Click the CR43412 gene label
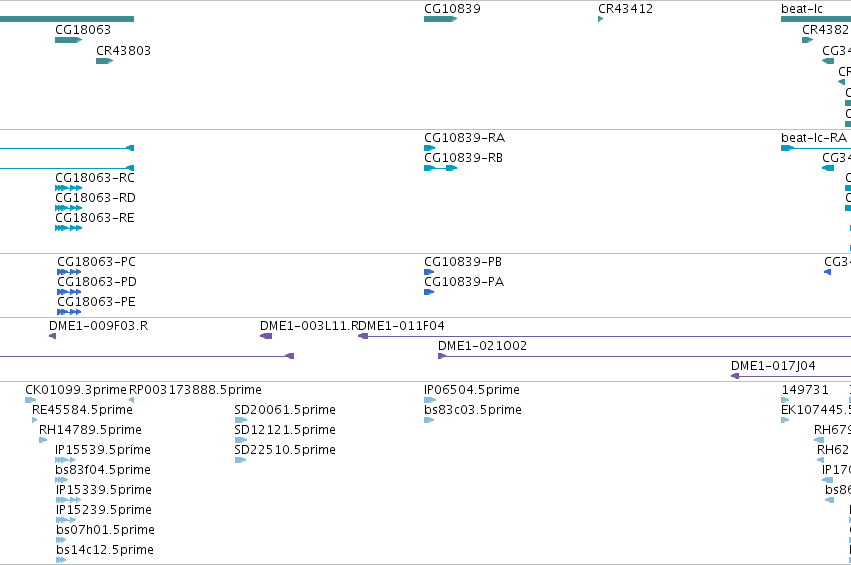851x565 pixels. [625, 9]
